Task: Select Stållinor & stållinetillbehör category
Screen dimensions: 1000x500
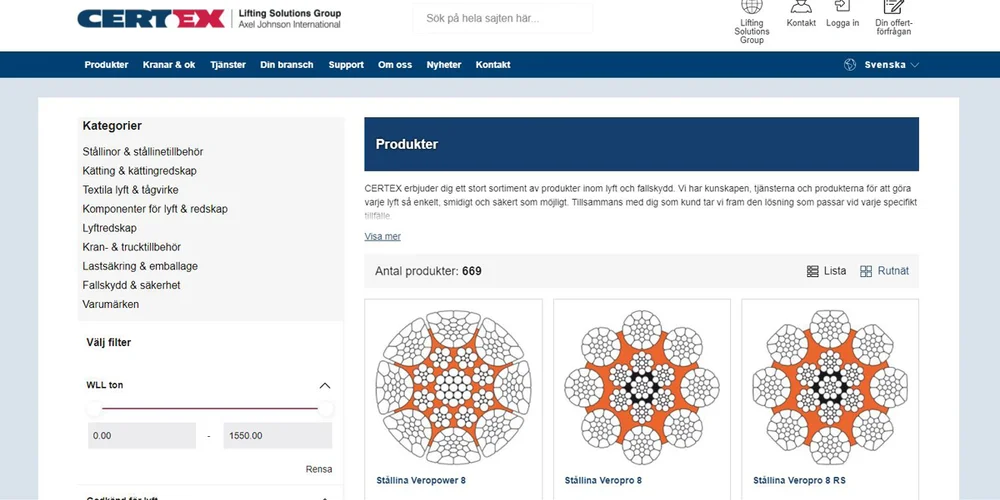Action: click(x=143, y=152)
